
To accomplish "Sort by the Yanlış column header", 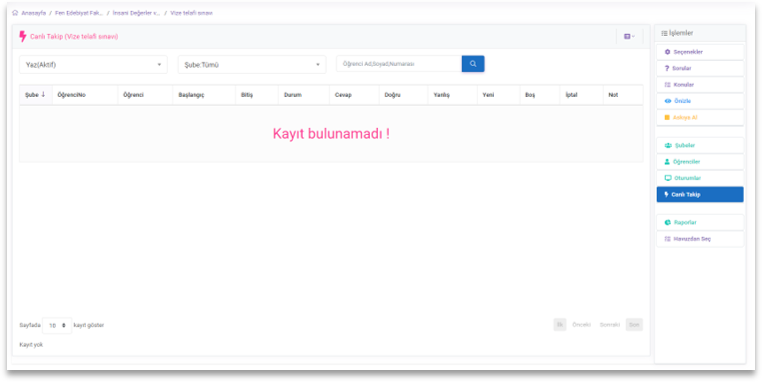I will tap(452, 95).
